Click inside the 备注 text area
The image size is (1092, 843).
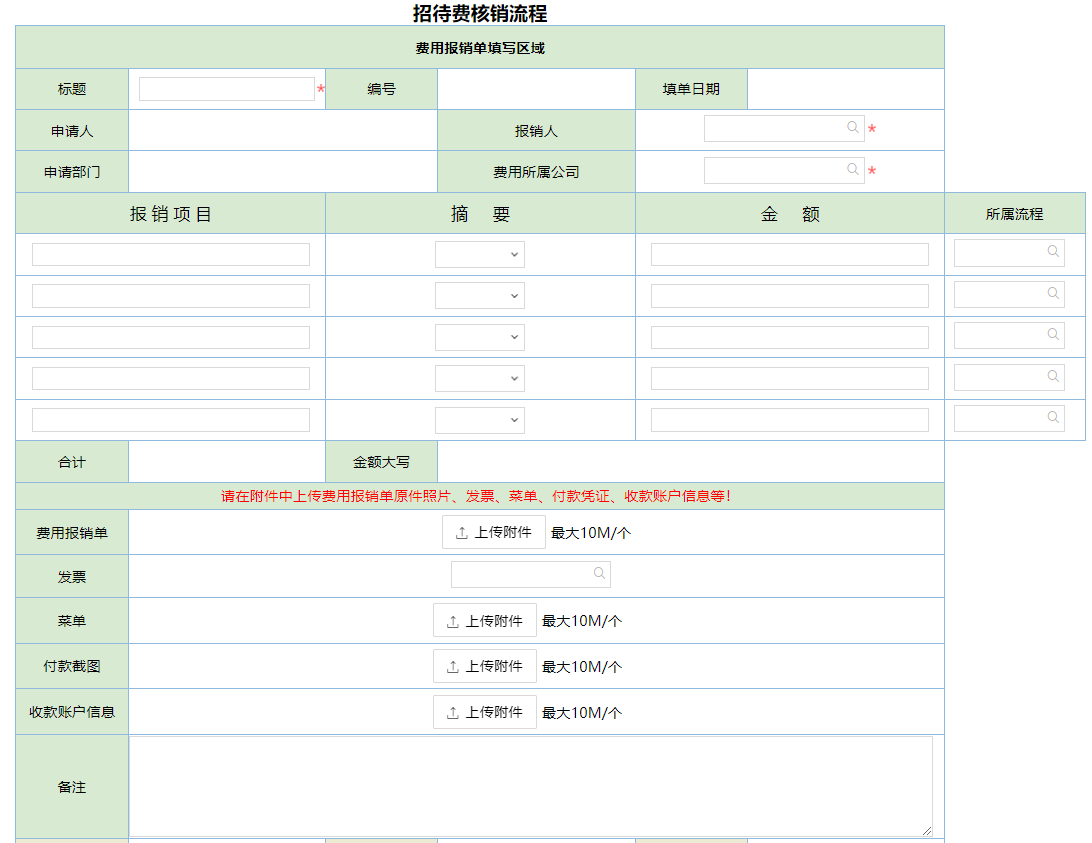coord(531,787)
